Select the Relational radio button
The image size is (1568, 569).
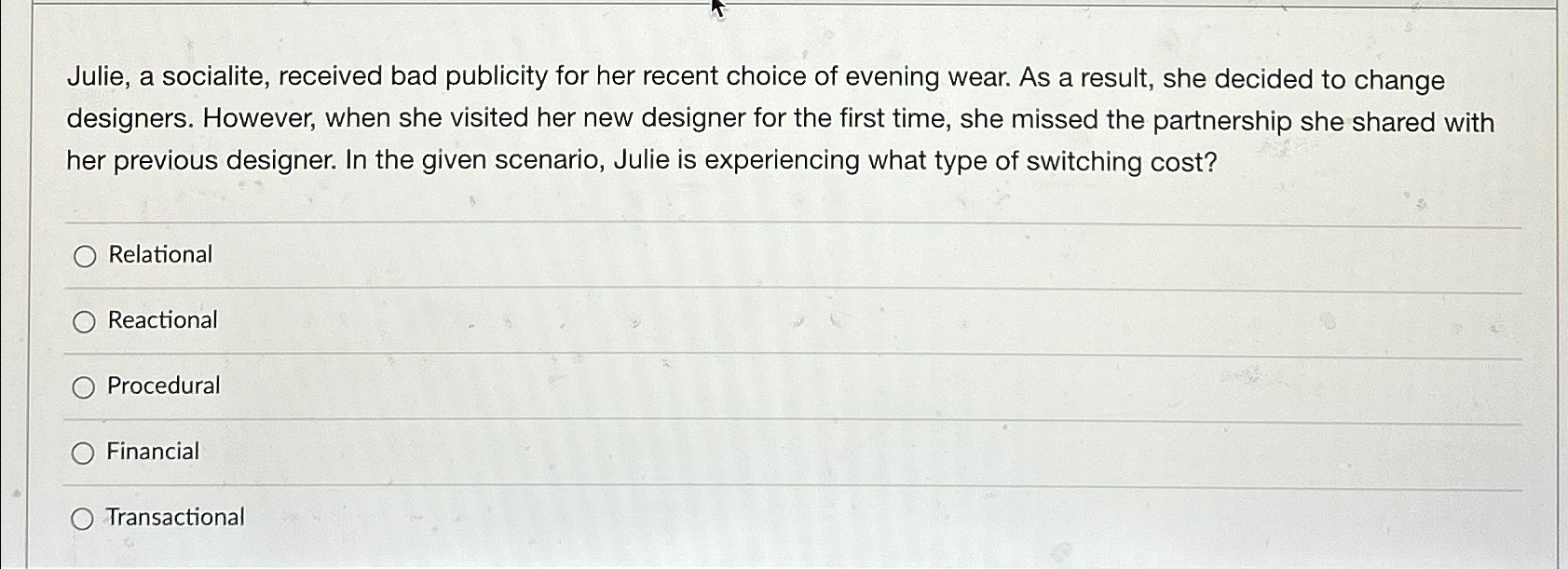coord(85,254)
